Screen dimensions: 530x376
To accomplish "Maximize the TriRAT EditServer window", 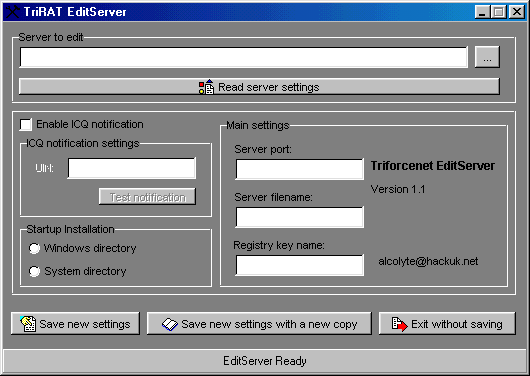I will point(499,12).
